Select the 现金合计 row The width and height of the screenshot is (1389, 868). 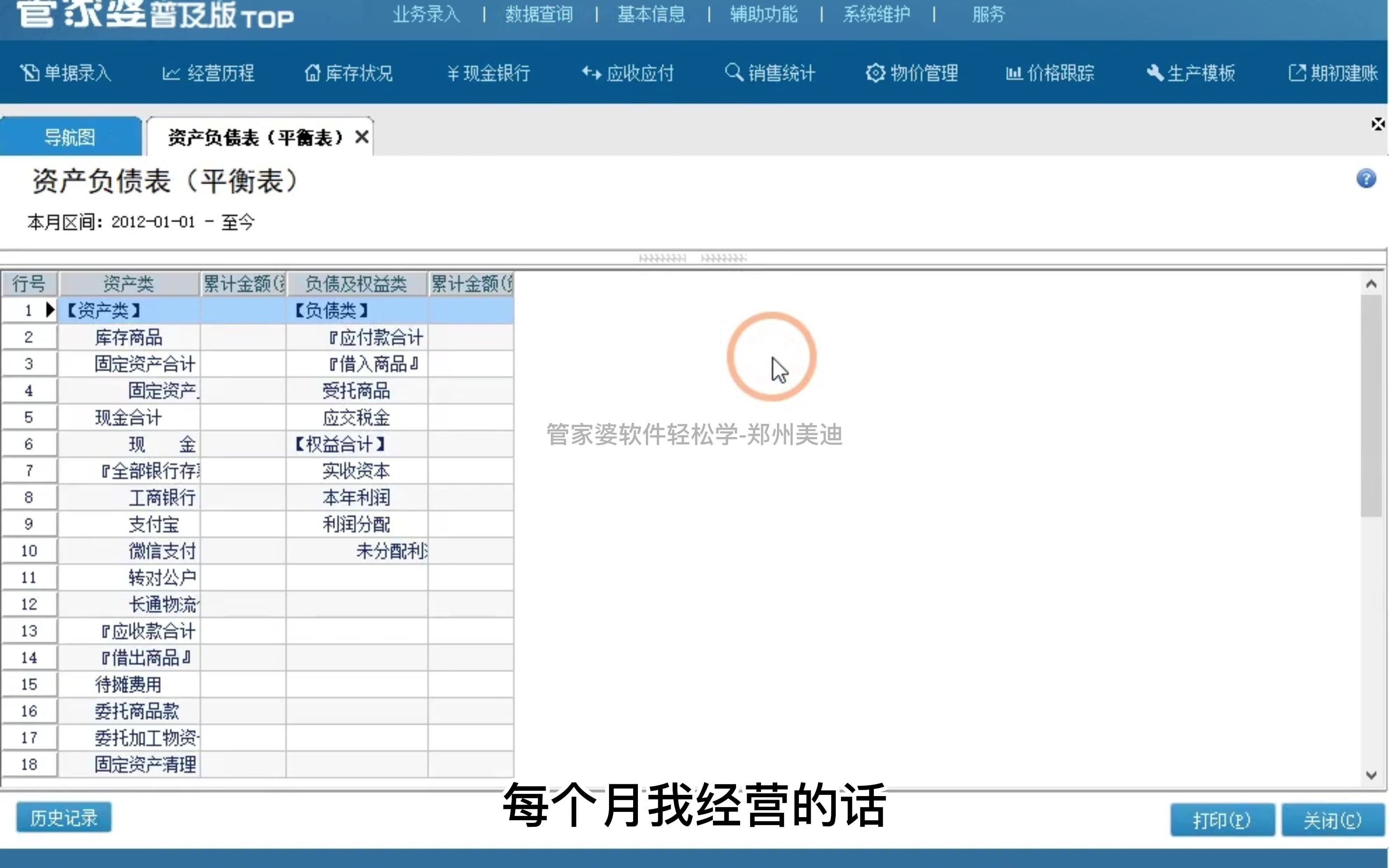click(129, 417)
